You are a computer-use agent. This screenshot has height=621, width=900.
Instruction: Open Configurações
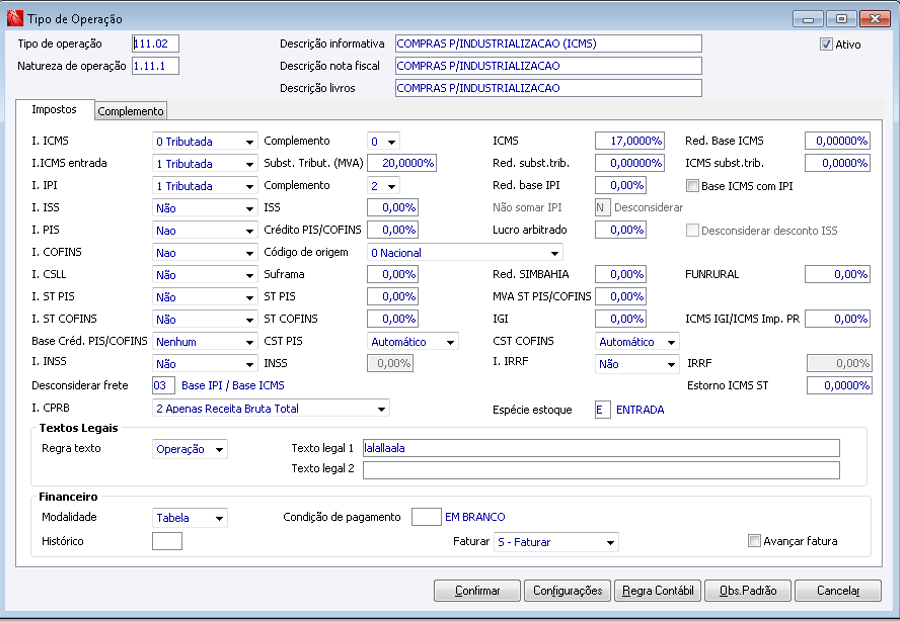(568, 591)
